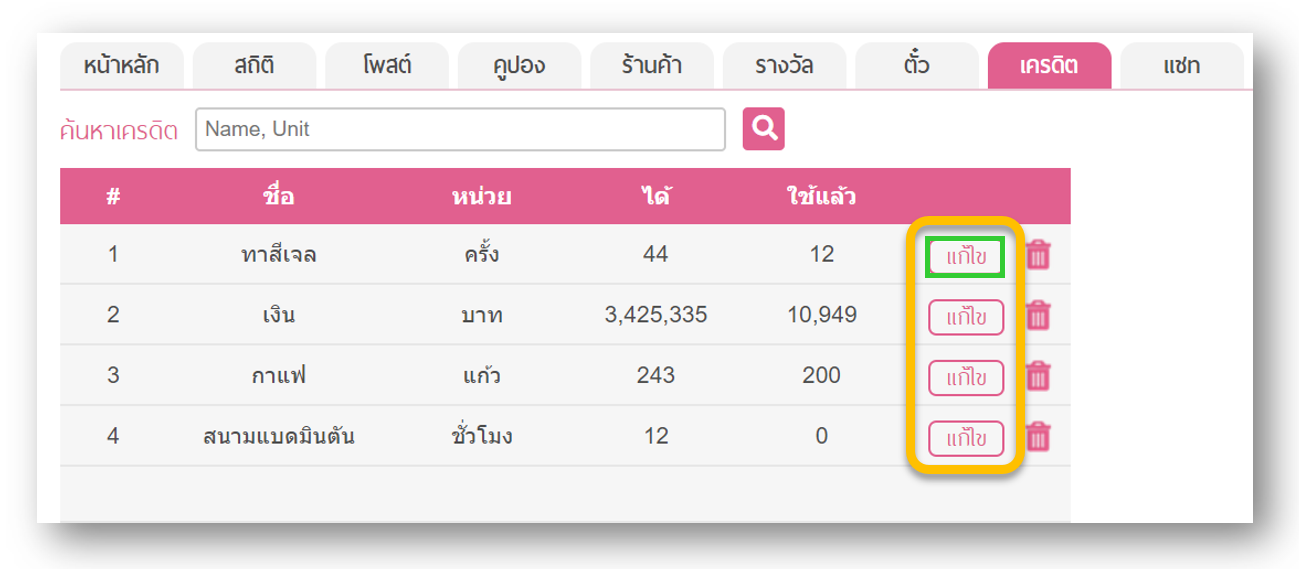Screen dimensions: 1299x569
Task: Open the รางวัล tab
Action: [x=784, y=67]
